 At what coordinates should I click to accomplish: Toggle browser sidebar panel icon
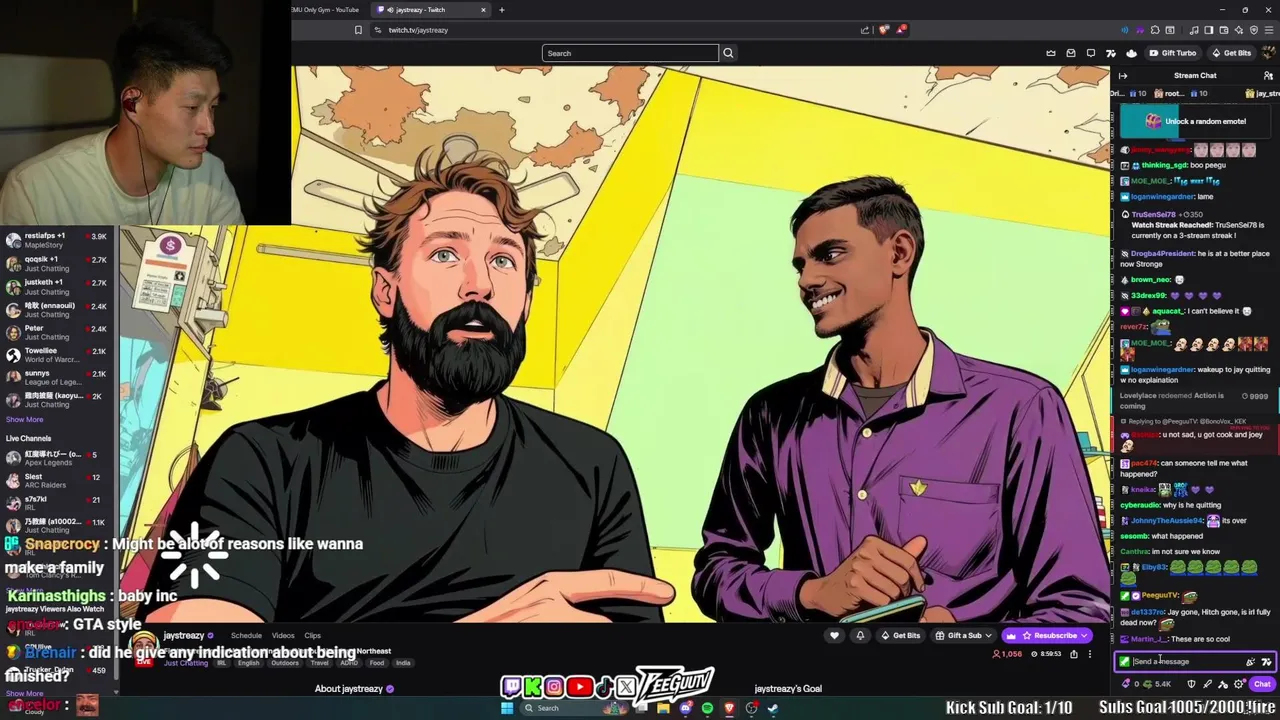click(1209, 30)
